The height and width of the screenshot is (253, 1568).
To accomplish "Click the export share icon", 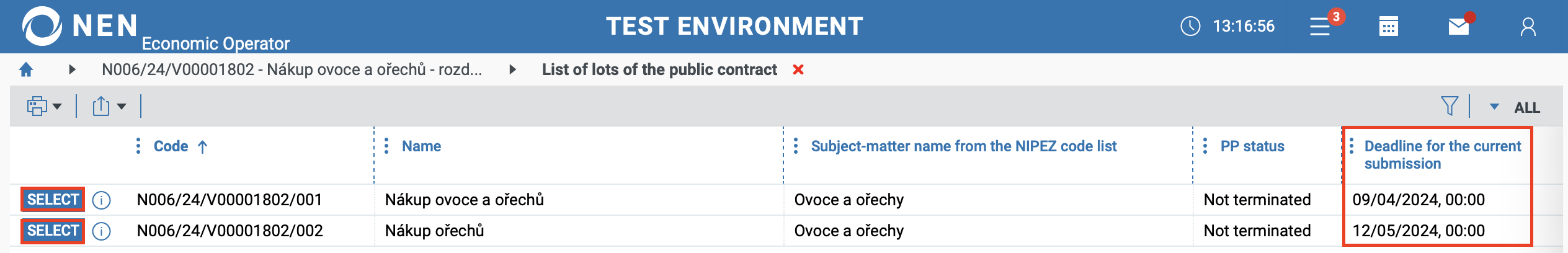I will tap(102, 107).
